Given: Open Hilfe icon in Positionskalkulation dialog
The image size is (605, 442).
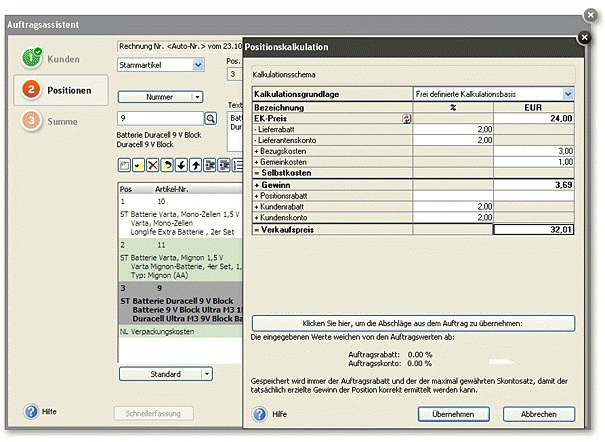Looking at the screenshot, I should point(259,414).
